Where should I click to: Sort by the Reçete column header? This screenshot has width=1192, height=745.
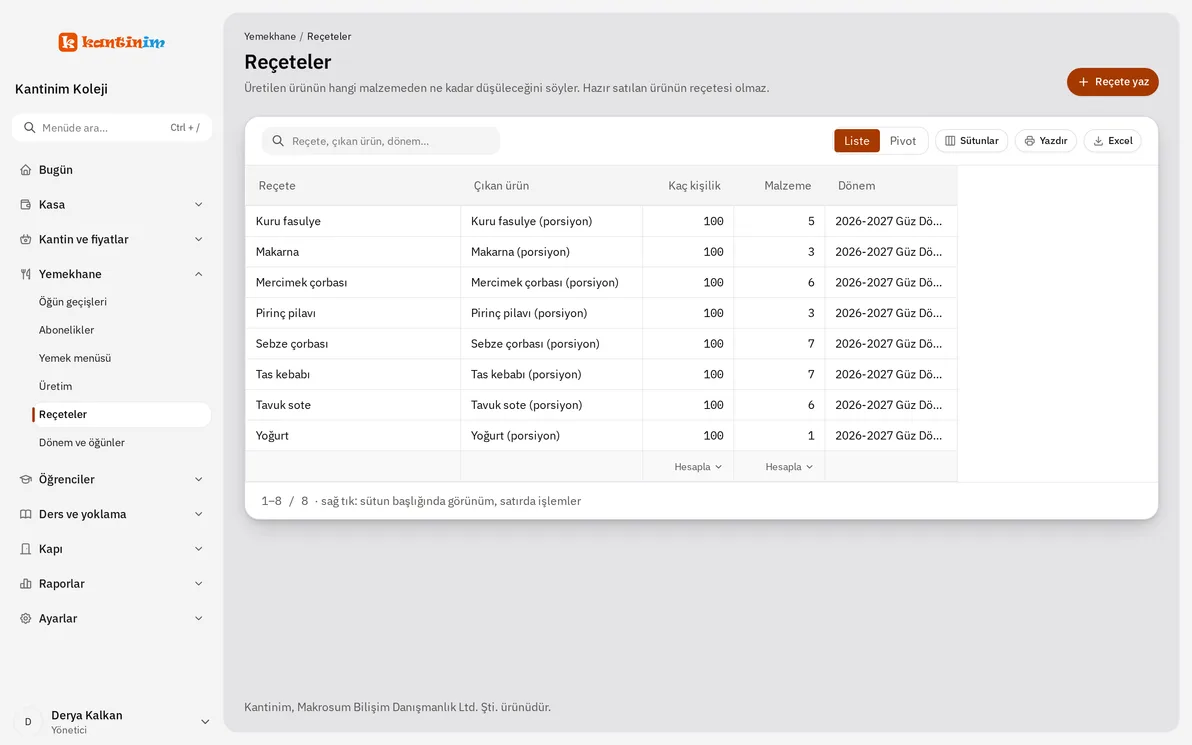click(x=353, y=185)
